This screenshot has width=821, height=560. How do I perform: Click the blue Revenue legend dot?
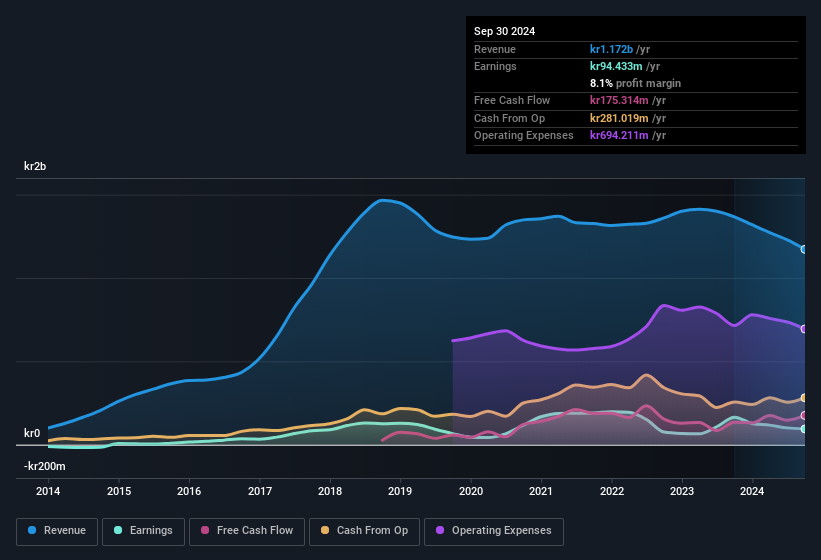click(x=32, y=531)
